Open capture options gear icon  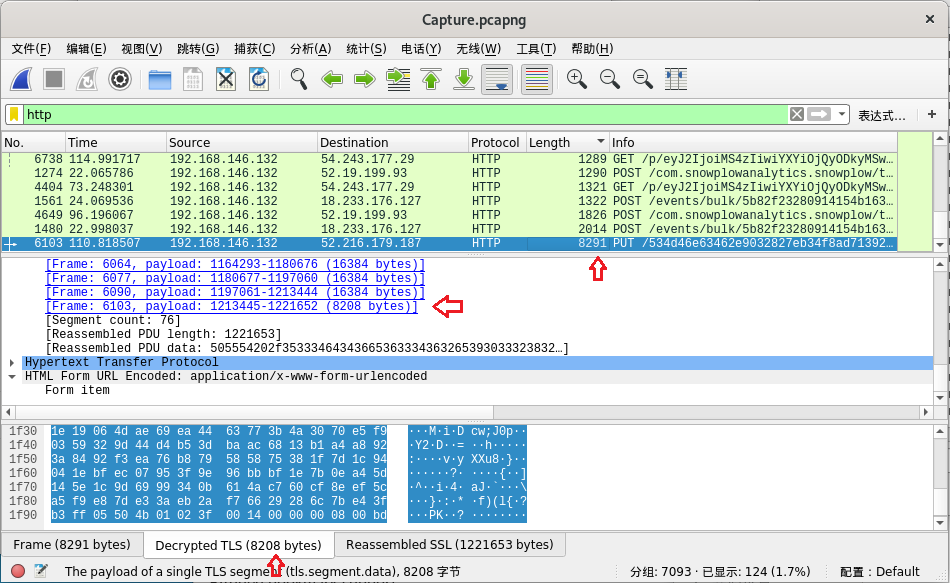pyautogui.click(x=120, y=79)
